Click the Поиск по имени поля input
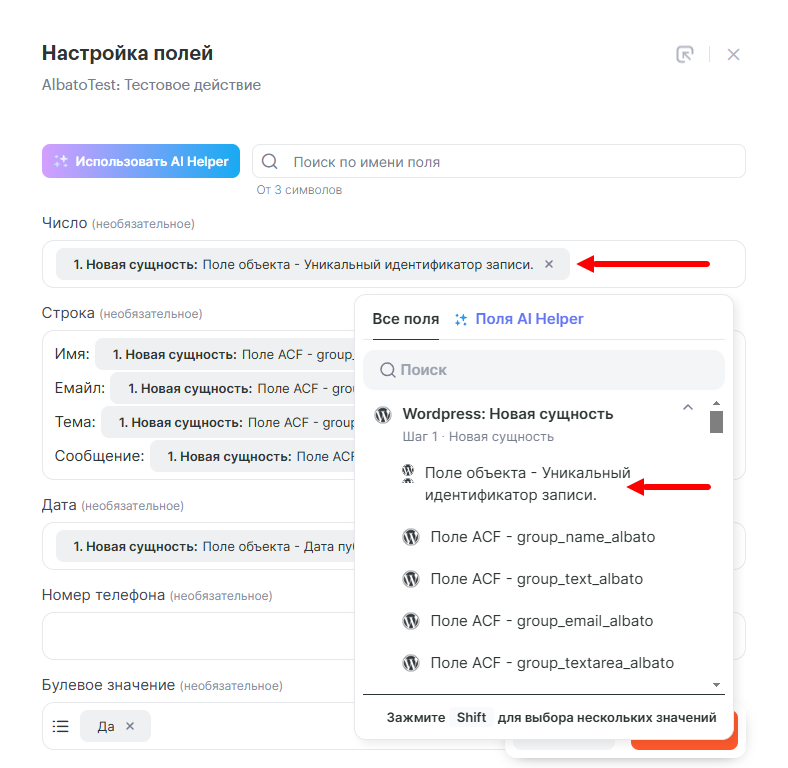 tap(510, 162)
